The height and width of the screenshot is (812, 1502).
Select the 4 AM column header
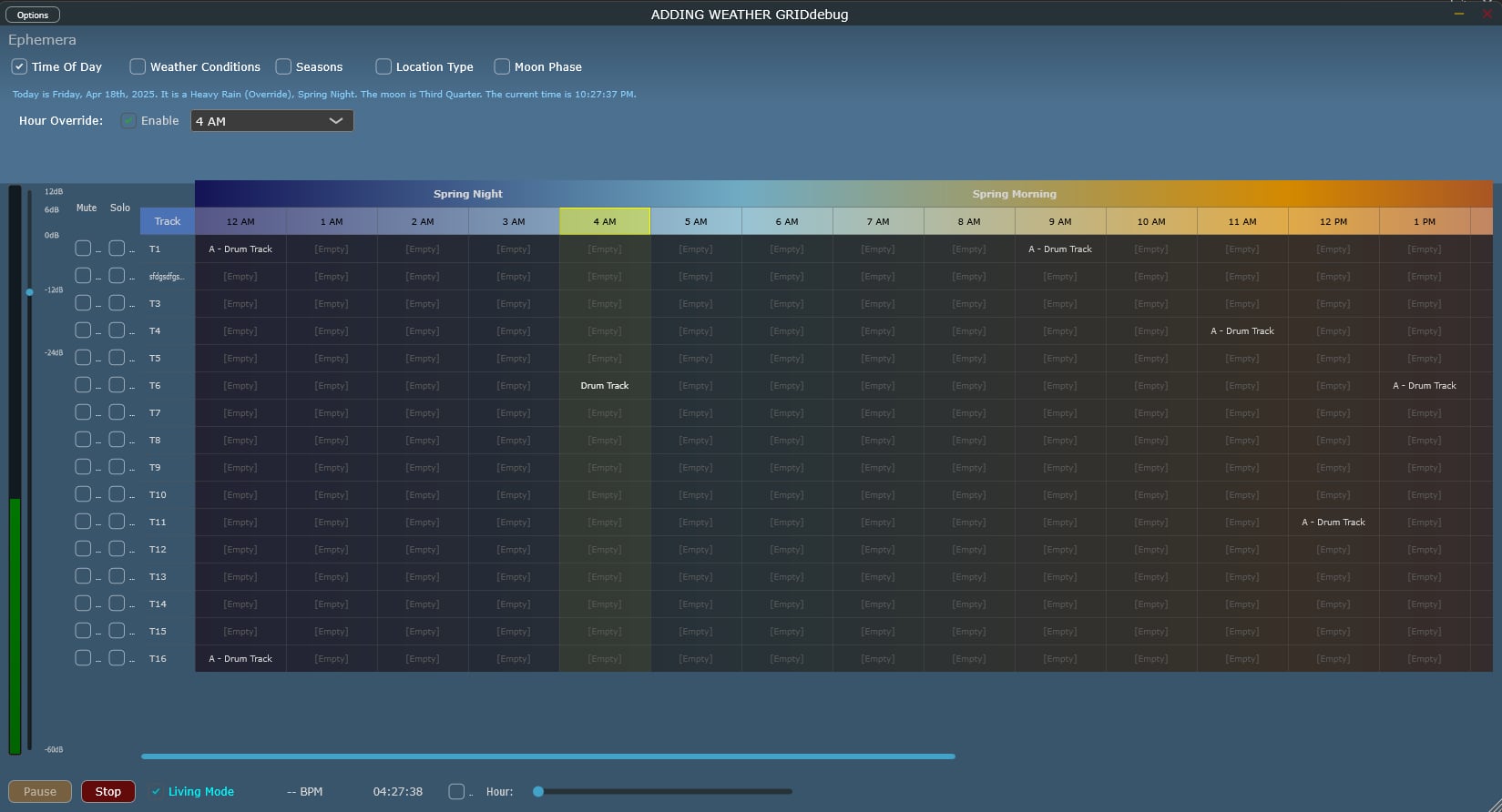pos(605,221)
